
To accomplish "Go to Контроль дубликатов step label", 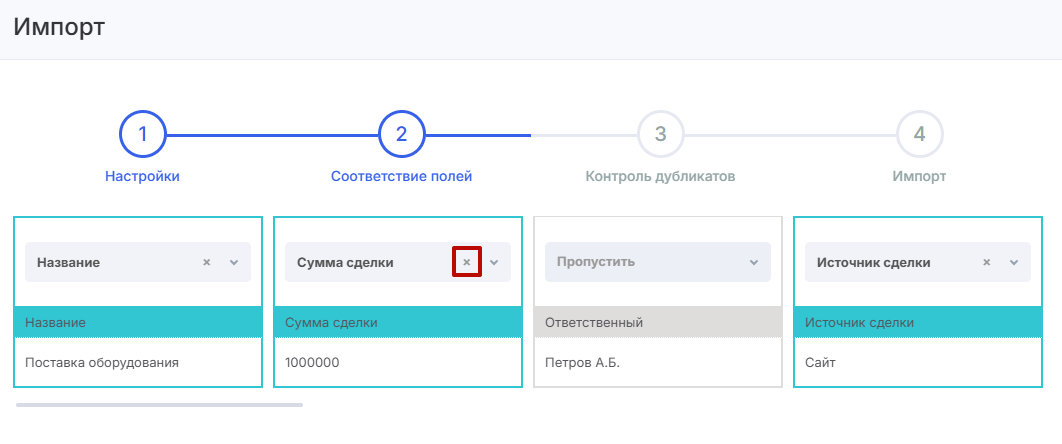I will point(660,177).
